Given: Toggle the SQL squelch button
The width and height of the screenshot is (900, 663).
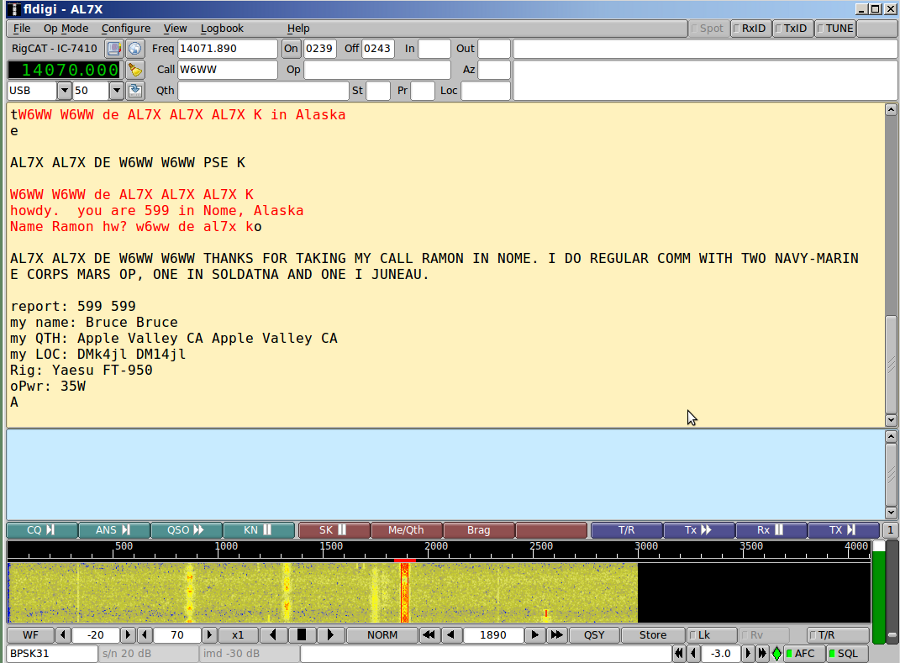Looking at the screenshot, I should point(845,654).
